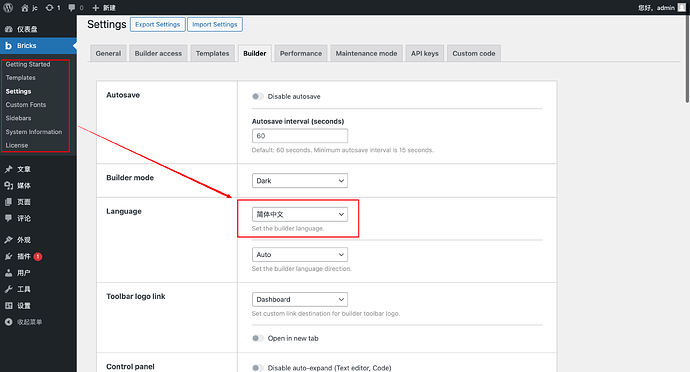The image size is (690, 372).
Task: Switch to the Templates tab
Action: coord(213,53)
